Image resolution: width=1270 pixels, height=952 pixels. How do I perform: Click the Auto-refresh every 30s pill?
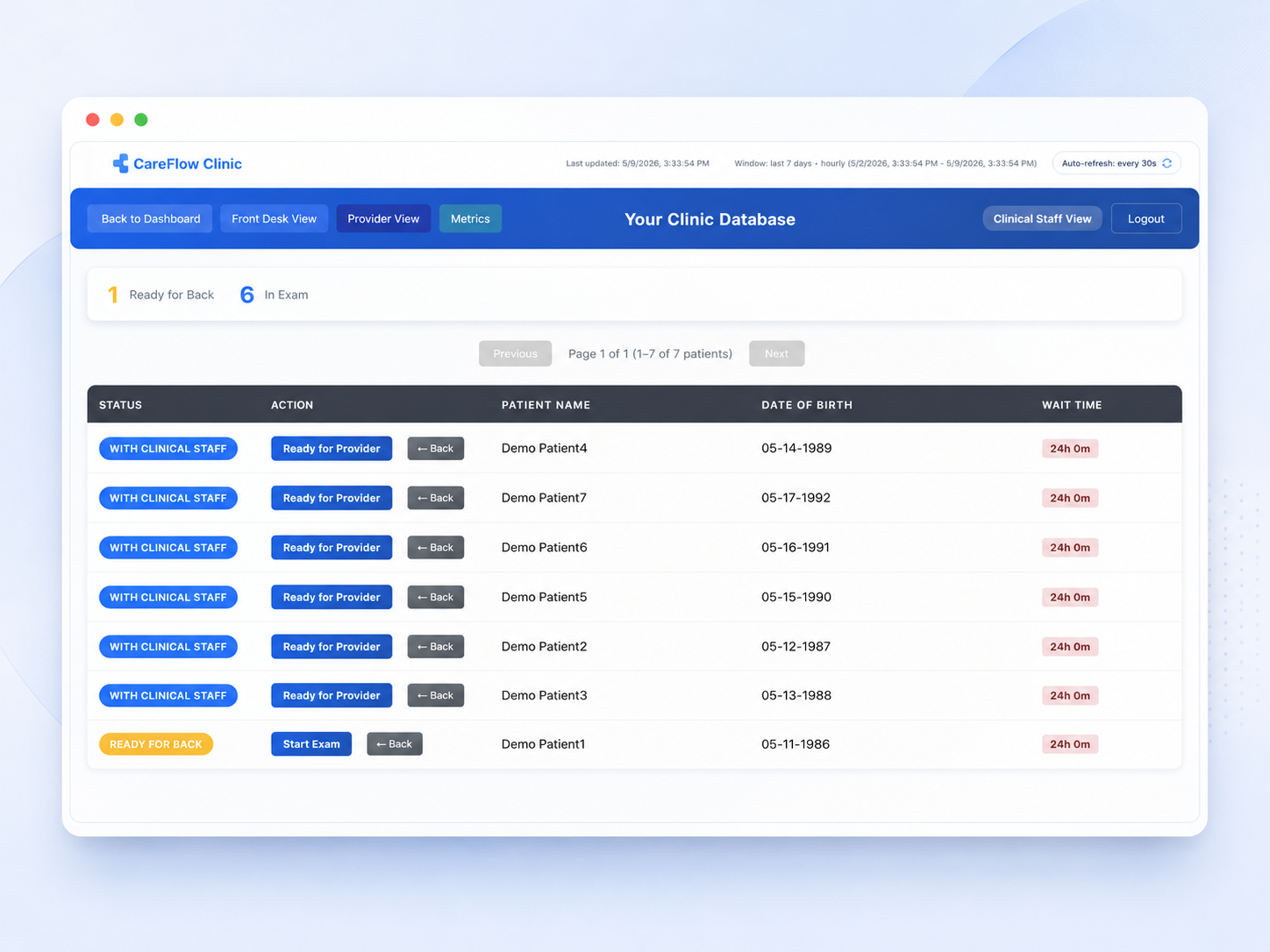1117,163
